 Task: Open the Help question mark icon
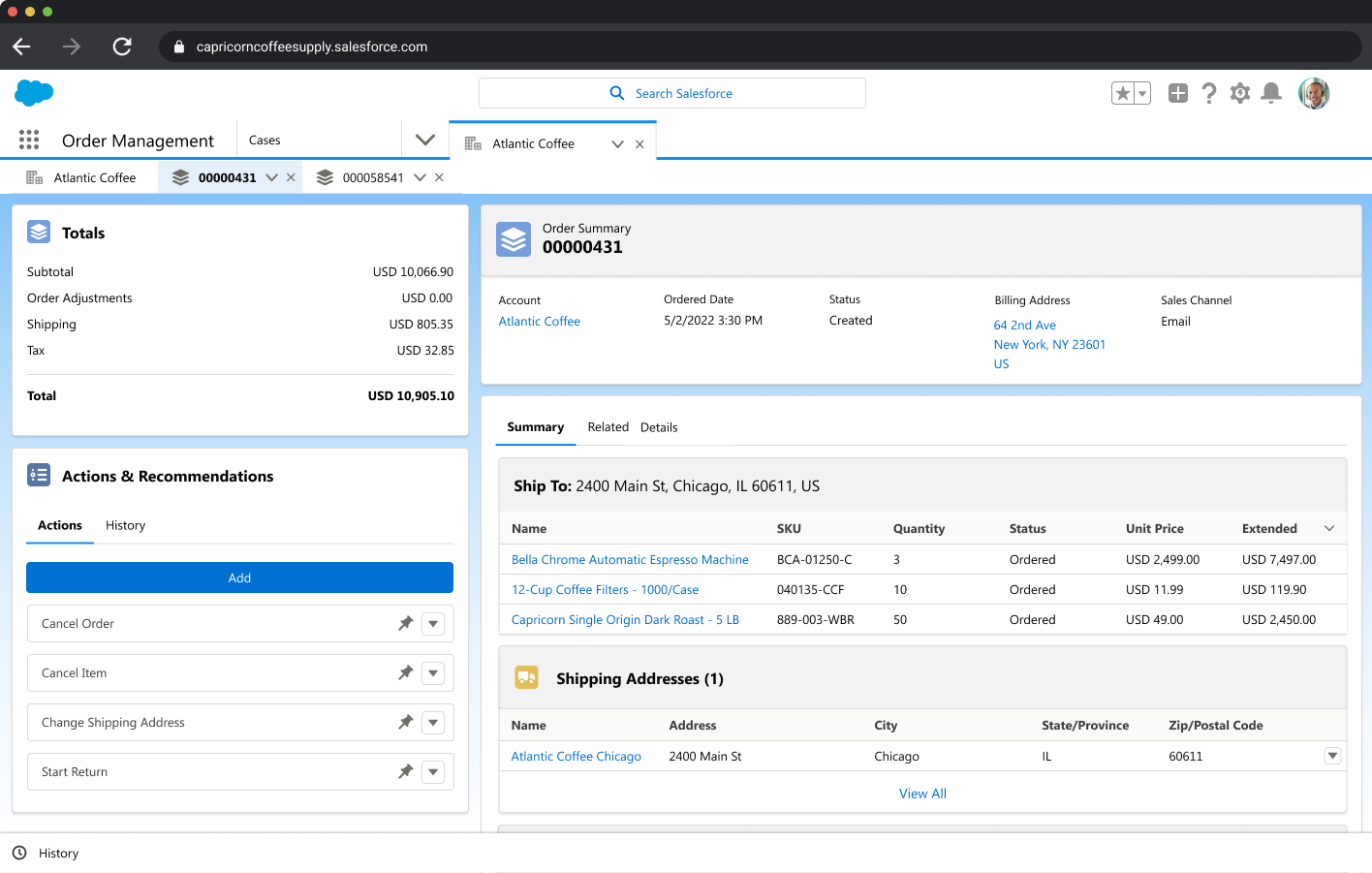[1209, 93]
